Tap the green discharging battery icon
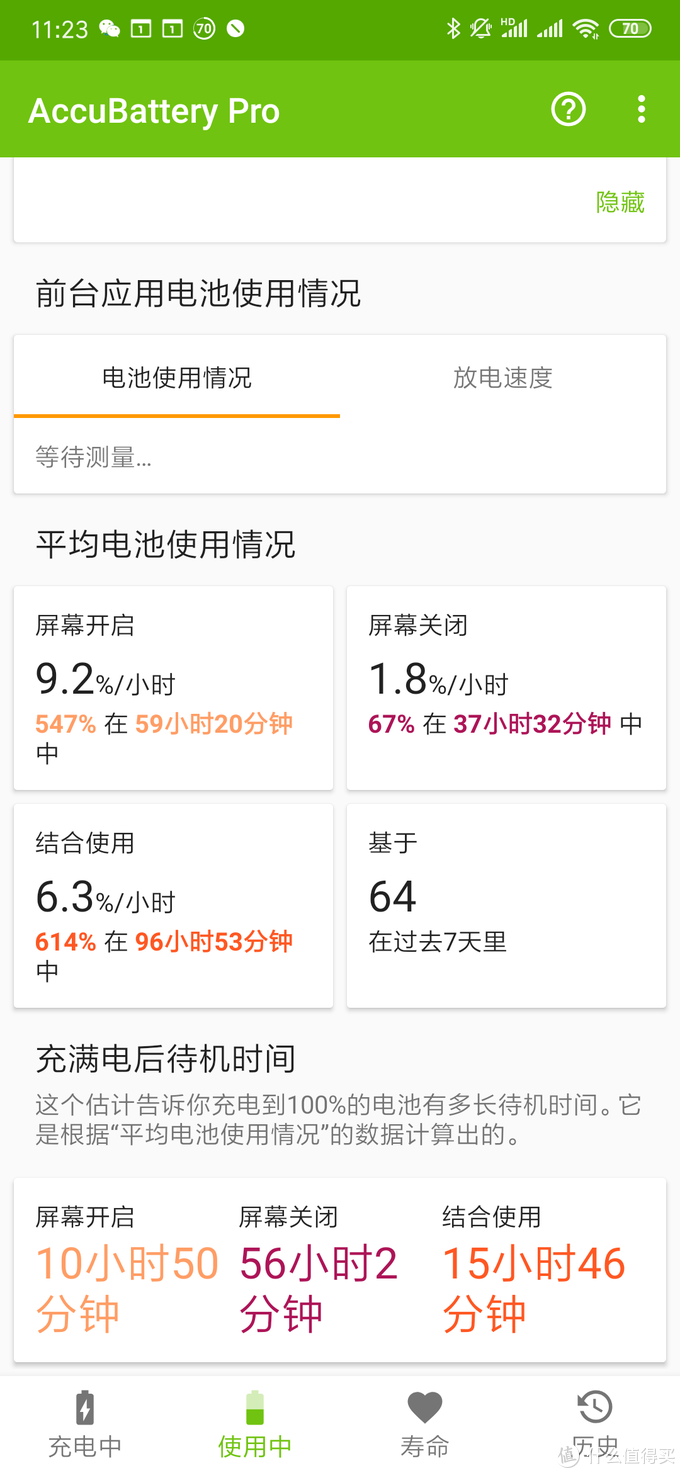The width and height of the screenshot is (680, 1473). [255, 1407]
